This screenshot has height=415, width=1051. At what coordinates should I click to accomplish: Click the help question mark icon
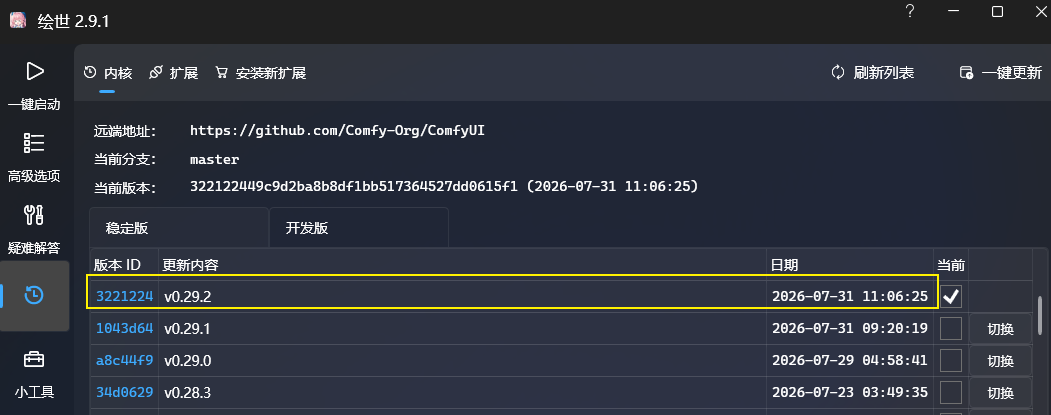point(910,11)
